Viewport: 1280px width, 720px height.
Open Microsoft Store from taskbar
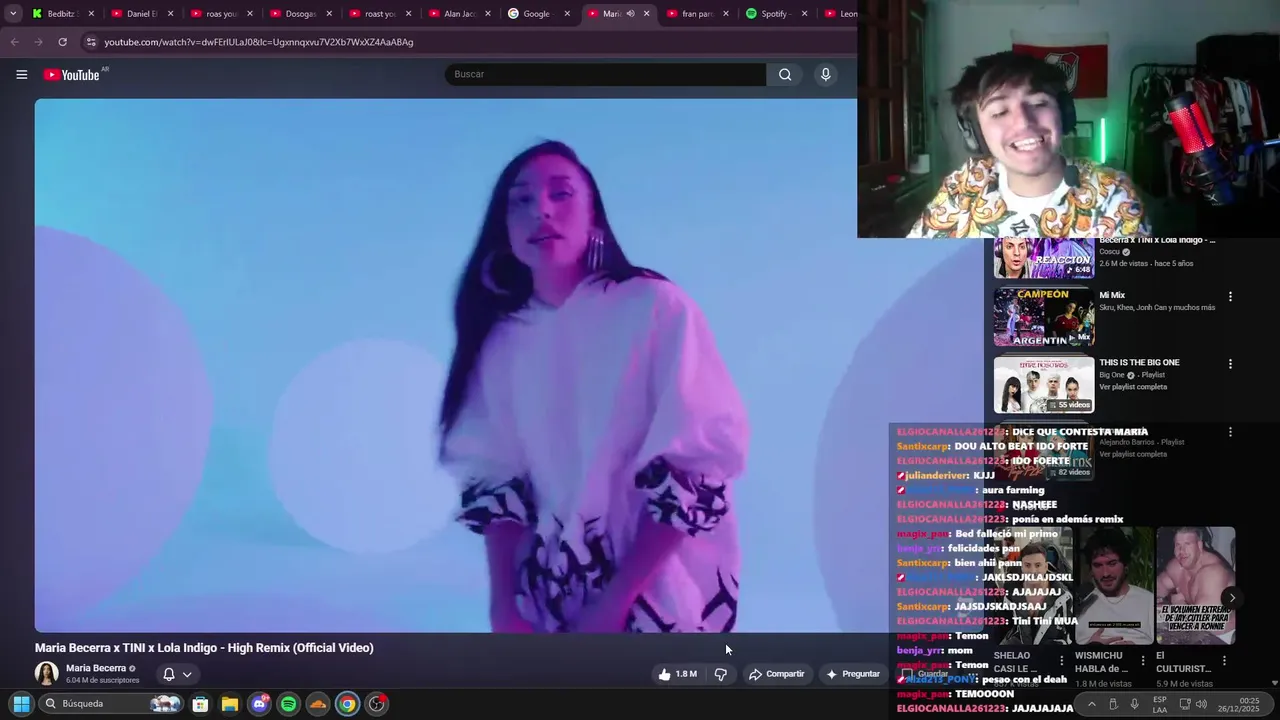pos(200,704)
